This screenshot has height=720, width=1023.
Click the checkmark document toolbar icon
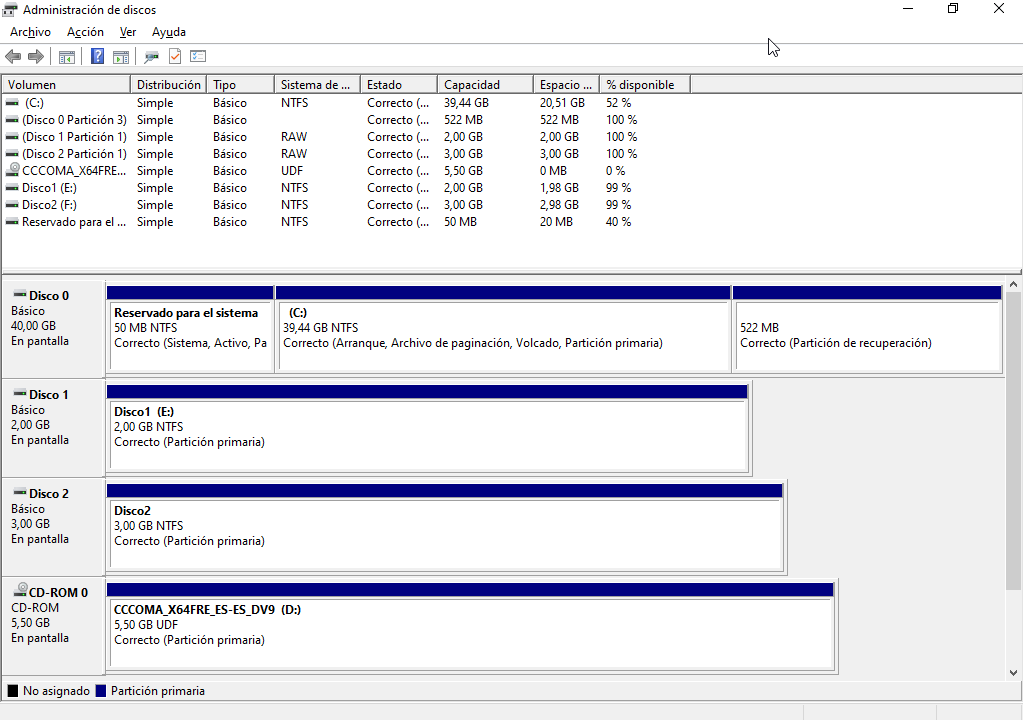click(x=175, y=57)
